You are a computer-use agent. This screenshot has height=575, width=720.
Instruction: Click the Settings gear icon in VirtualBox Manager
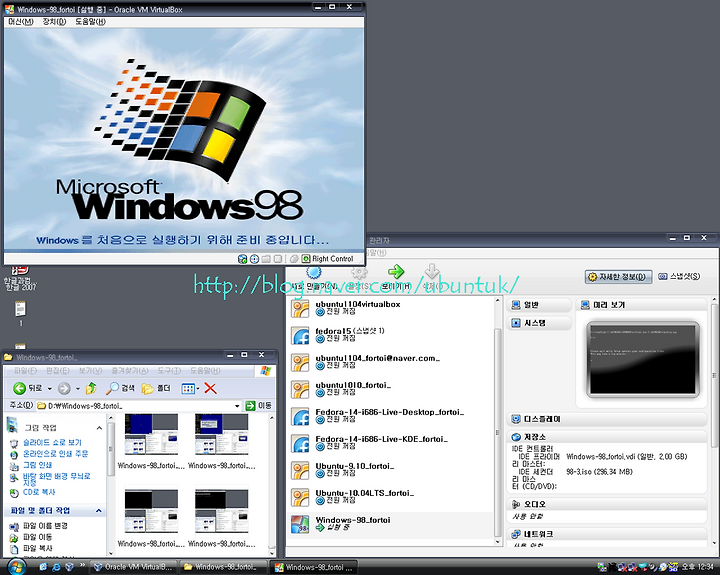point(360,272)
